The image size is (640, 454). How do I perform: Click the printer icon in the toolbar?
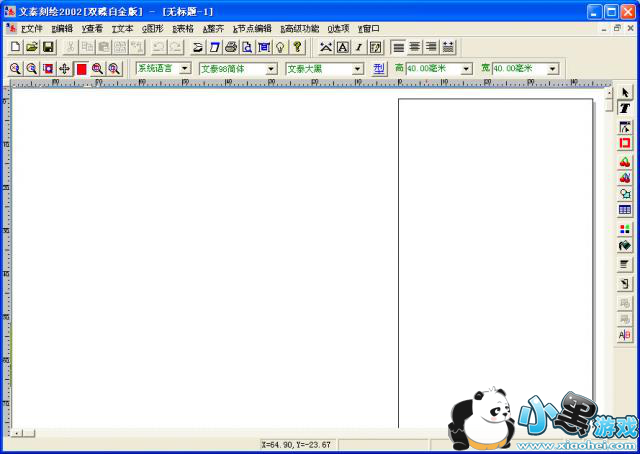231,47
